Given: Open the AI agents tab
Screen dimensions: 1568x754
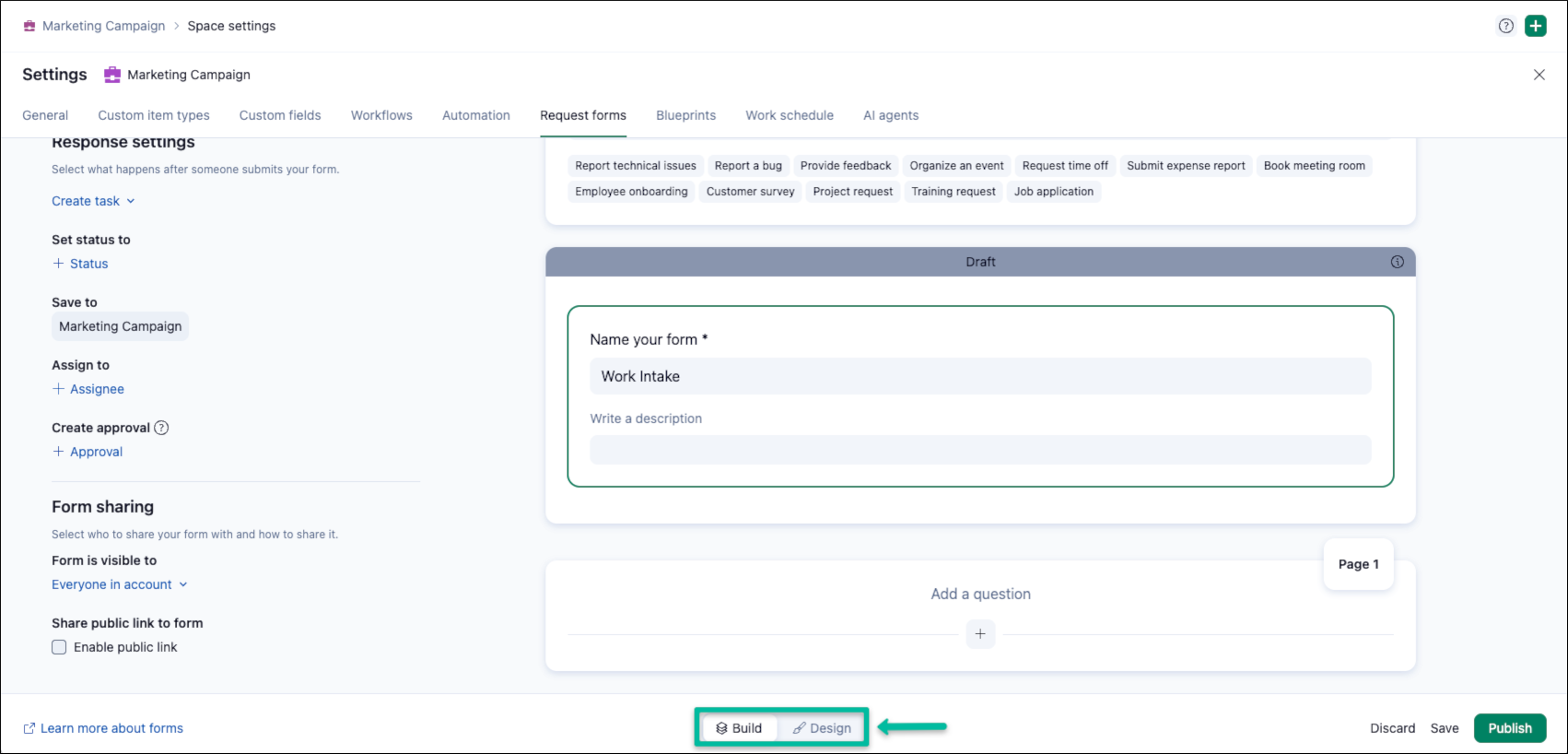Looking at the screenshot, I should [891, 115].
